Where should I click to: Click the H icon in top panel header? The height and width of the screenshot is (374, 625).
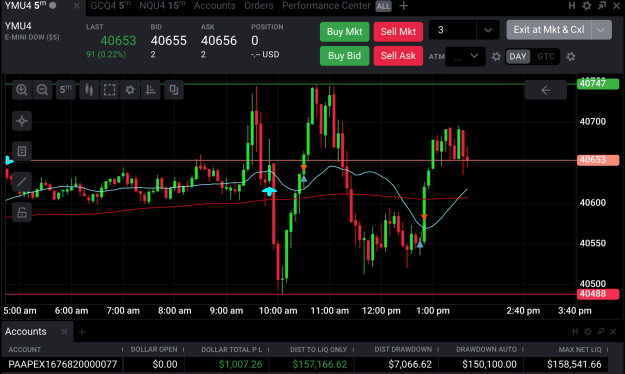572,6
